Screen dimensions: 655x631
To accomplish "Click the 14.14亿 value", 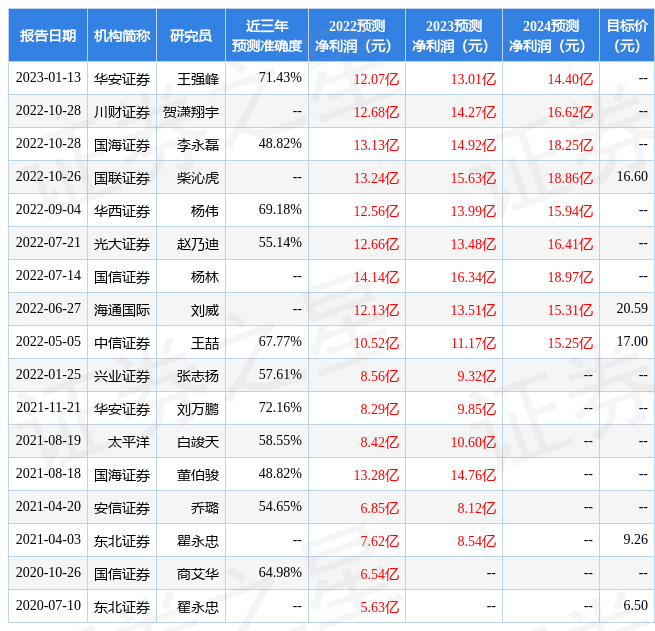I will [x=376, y=277].
